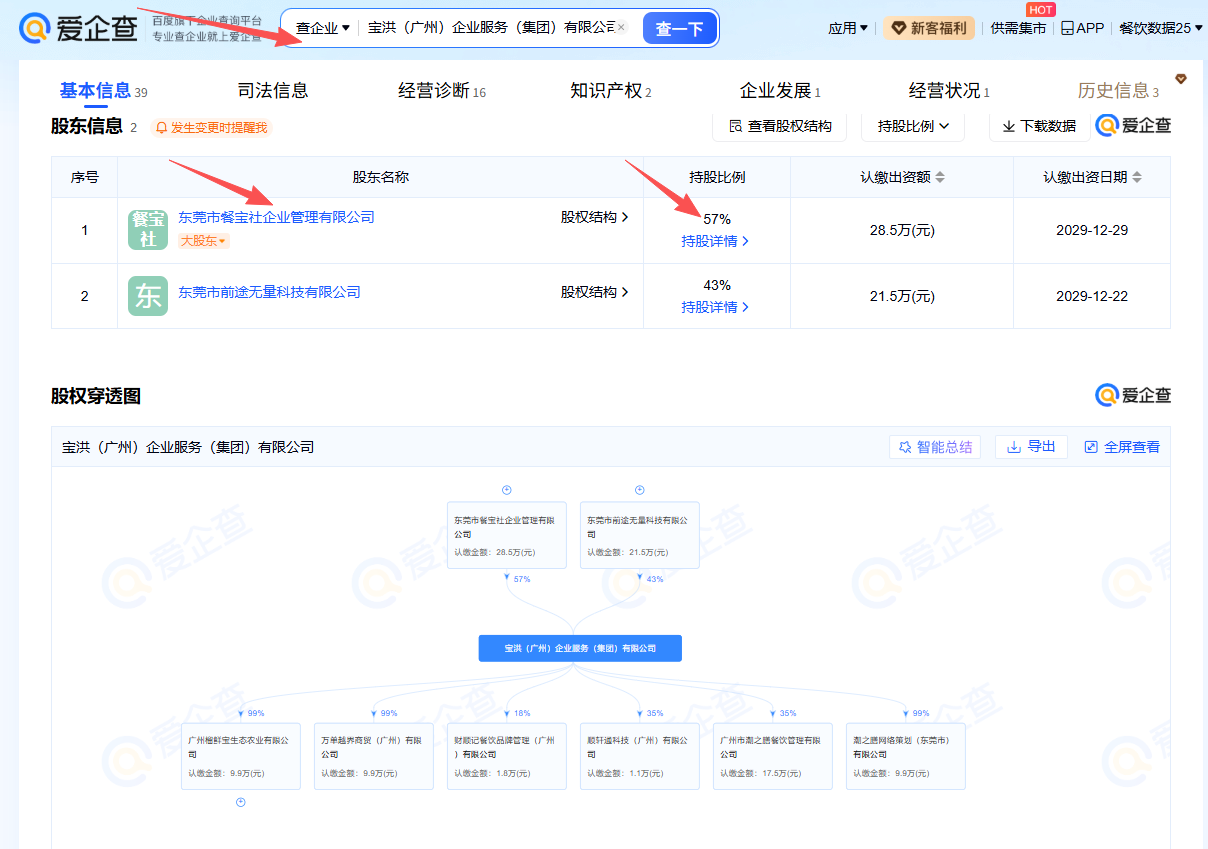Screen dimensions: 1208x849
Task: Switch to the 经营诊断 tab
Action: pyautogui.click(x=442, y=91)
